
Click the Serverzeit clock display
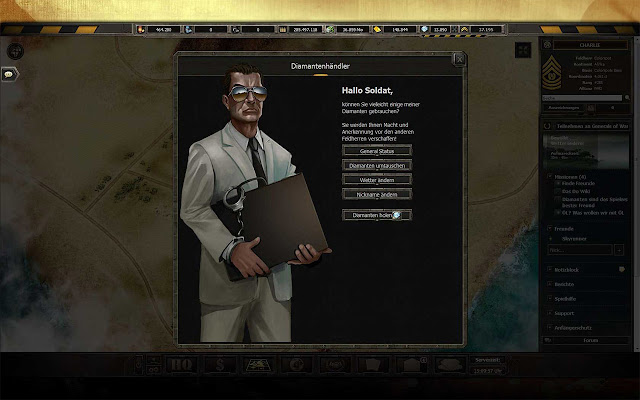(x=489, y=365)
